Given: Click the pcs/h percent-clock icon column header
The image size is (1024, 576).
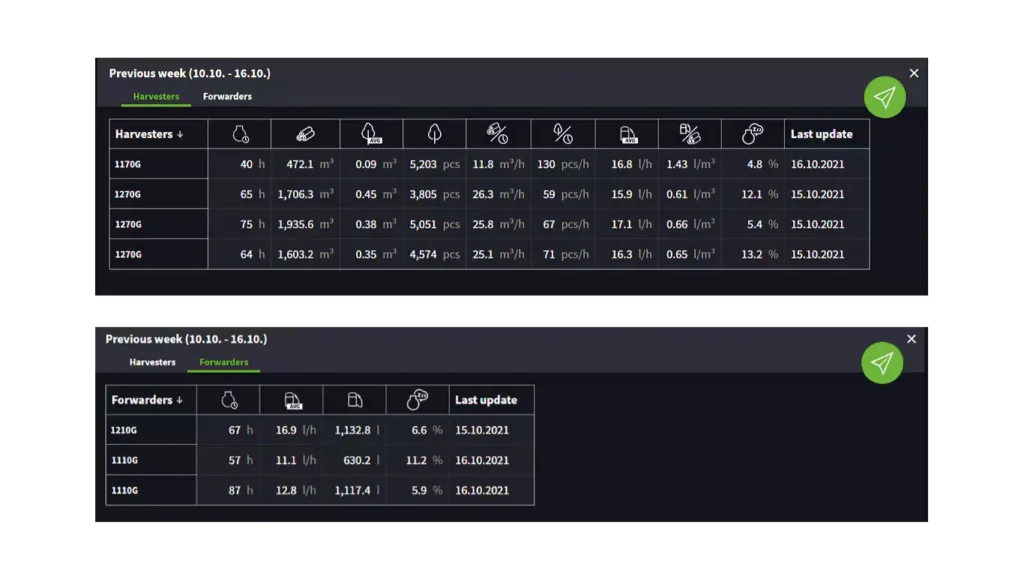Looking at the screenshot, I should [x=563, y=133].
